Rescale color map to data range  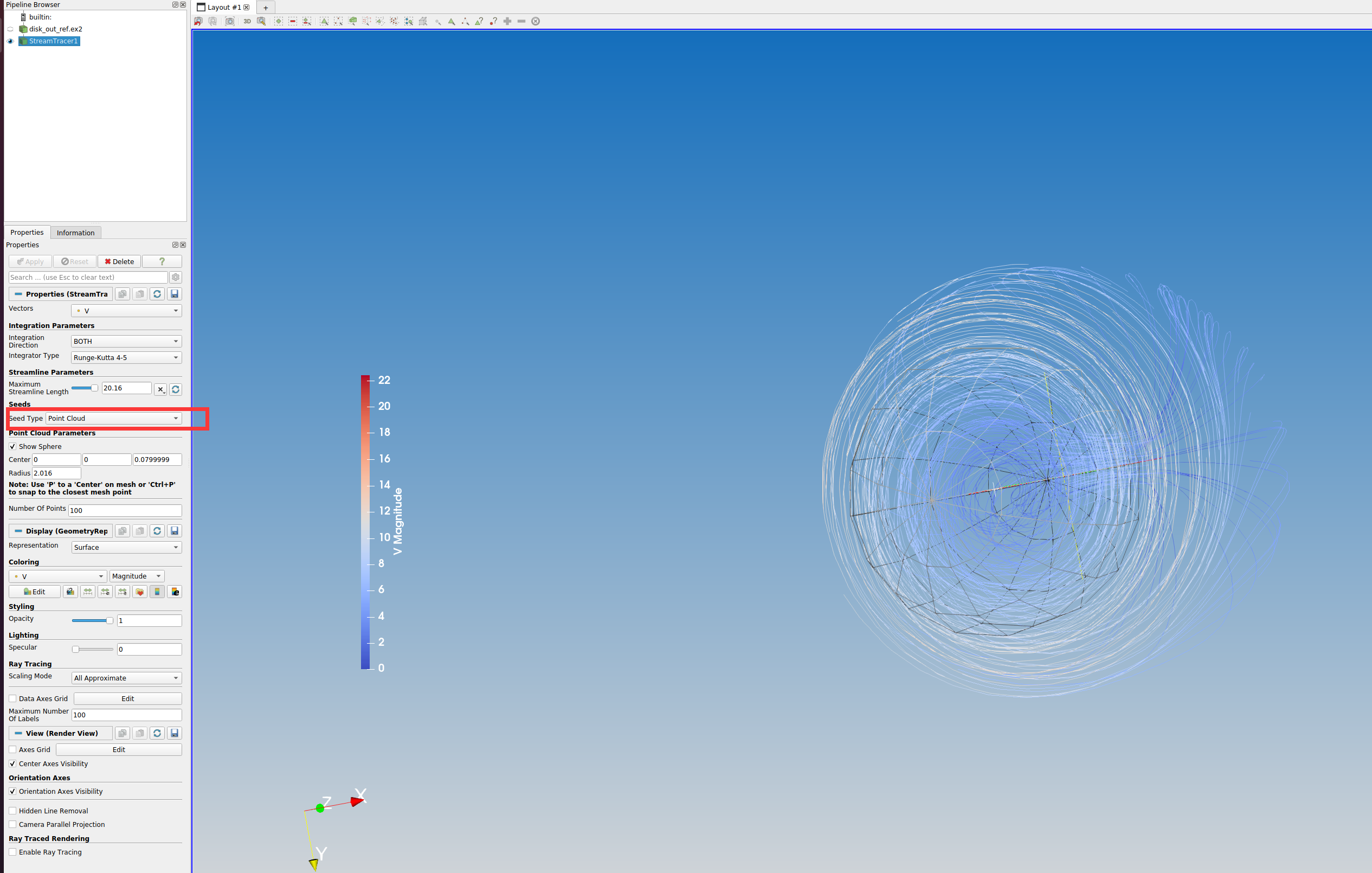[87, 592]
